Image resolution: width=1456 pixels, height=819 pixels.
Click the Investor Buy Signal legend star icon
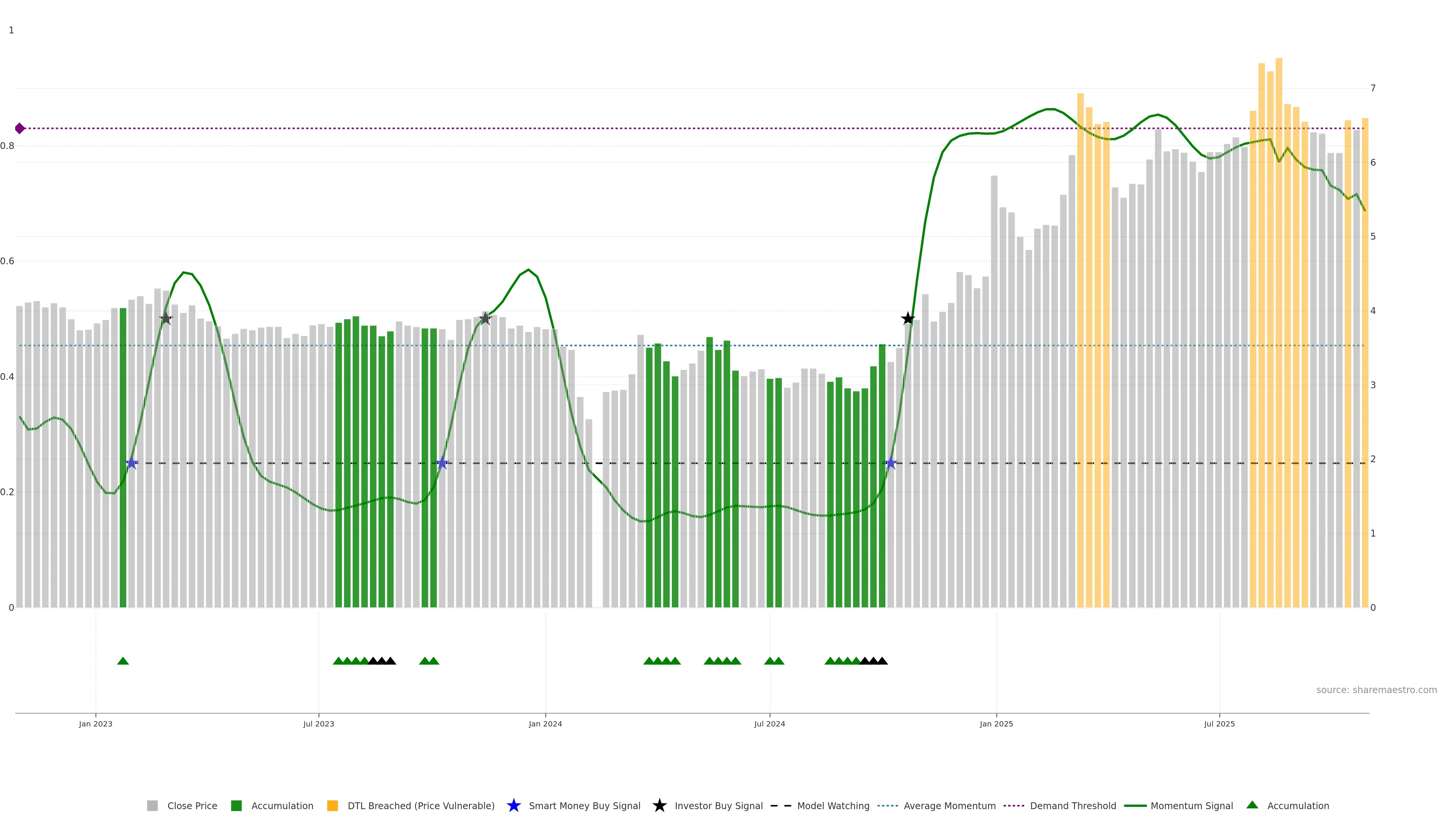click(x=659, y=805)
